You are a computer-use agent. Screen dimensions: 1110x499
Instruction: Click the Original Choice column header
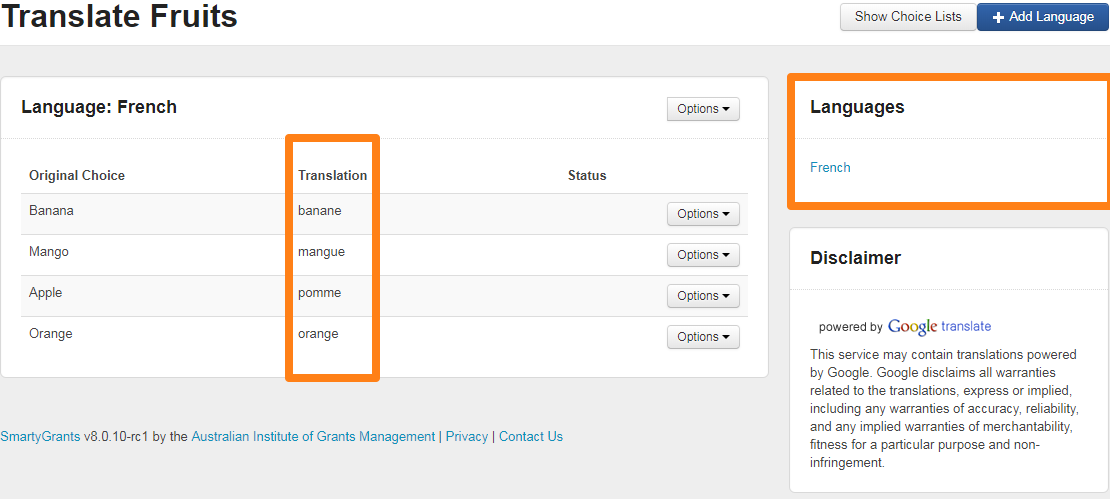pos(77,176)
